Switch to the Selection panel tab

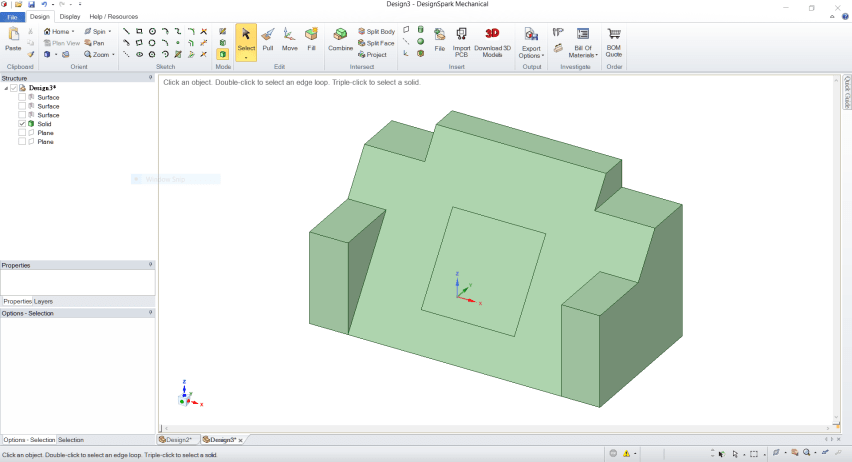click(71, 440)
